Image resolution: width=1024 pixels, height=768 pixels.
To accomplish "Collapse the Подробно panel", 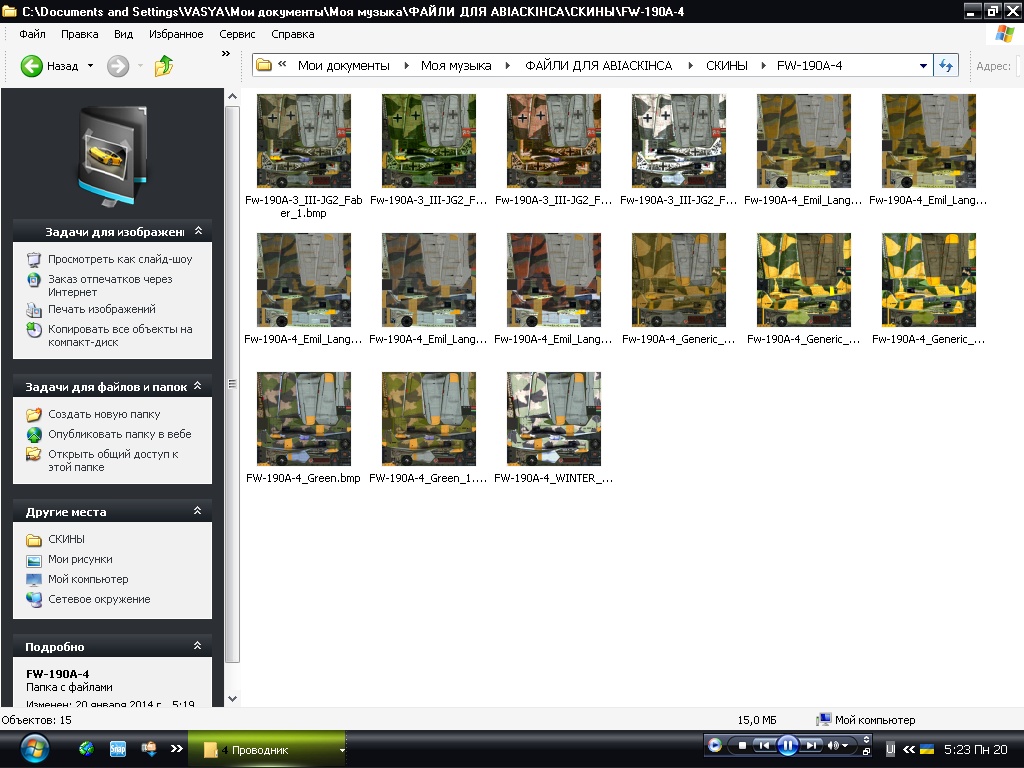I will coord(197,646).
